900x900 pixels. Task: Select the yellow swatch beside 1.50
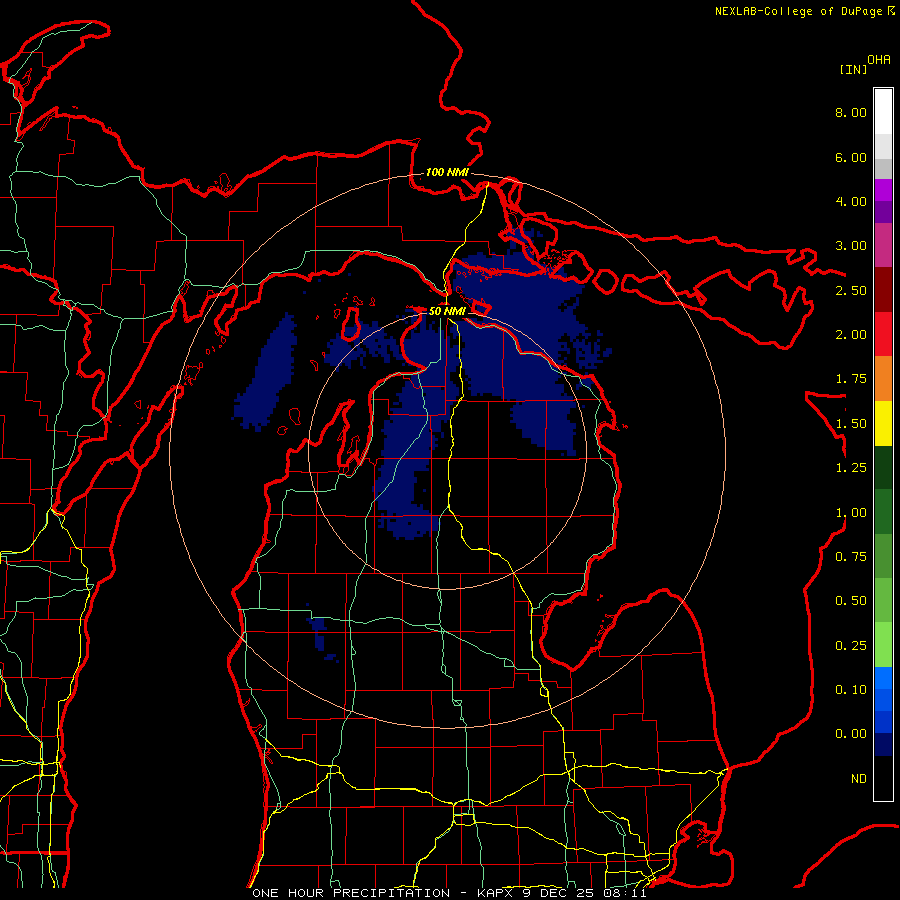883,423
